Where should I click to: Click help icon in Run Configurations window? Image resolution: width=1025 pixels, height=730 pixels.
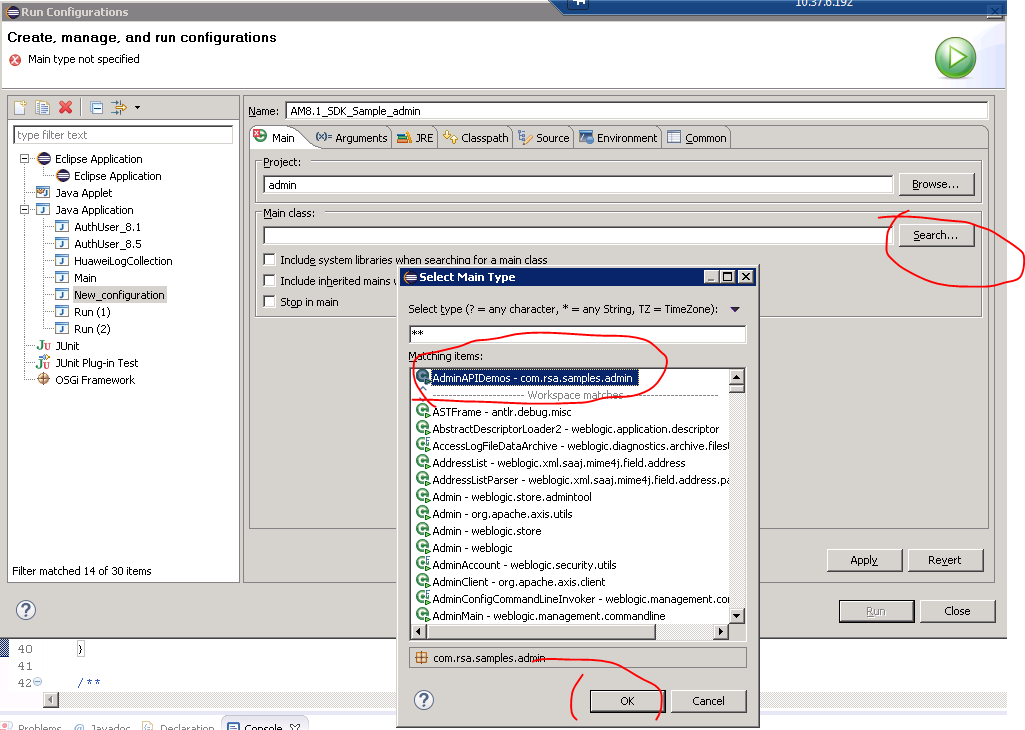click(x=26, y=610)
